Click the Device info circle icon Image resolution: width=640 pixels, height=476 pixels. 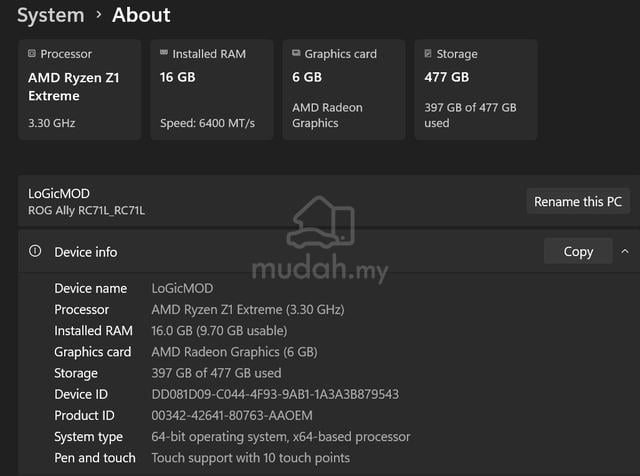[x=35, y=251]
